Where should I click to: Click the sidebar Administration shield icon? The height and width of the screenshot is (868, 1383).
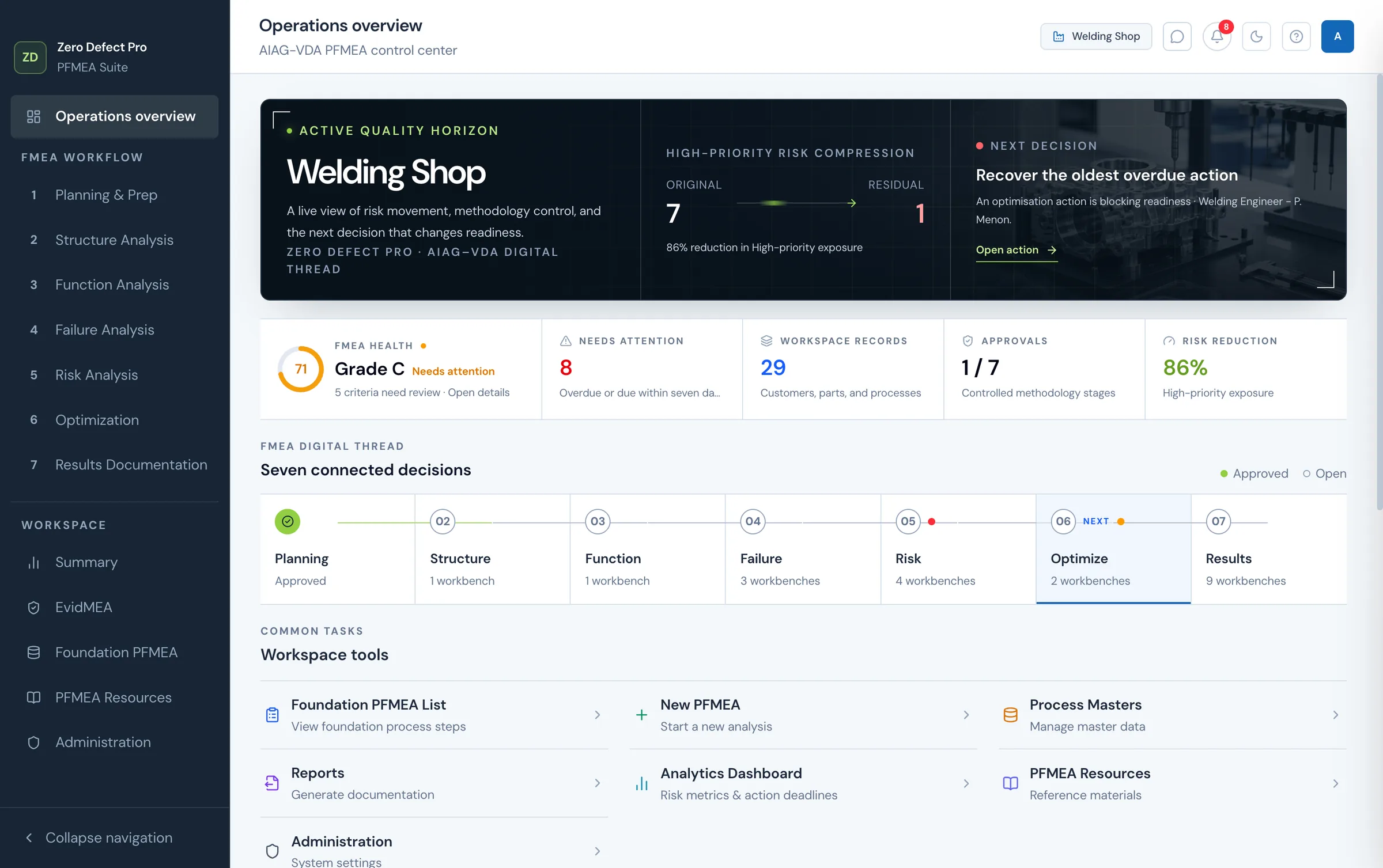coord(33,742)
